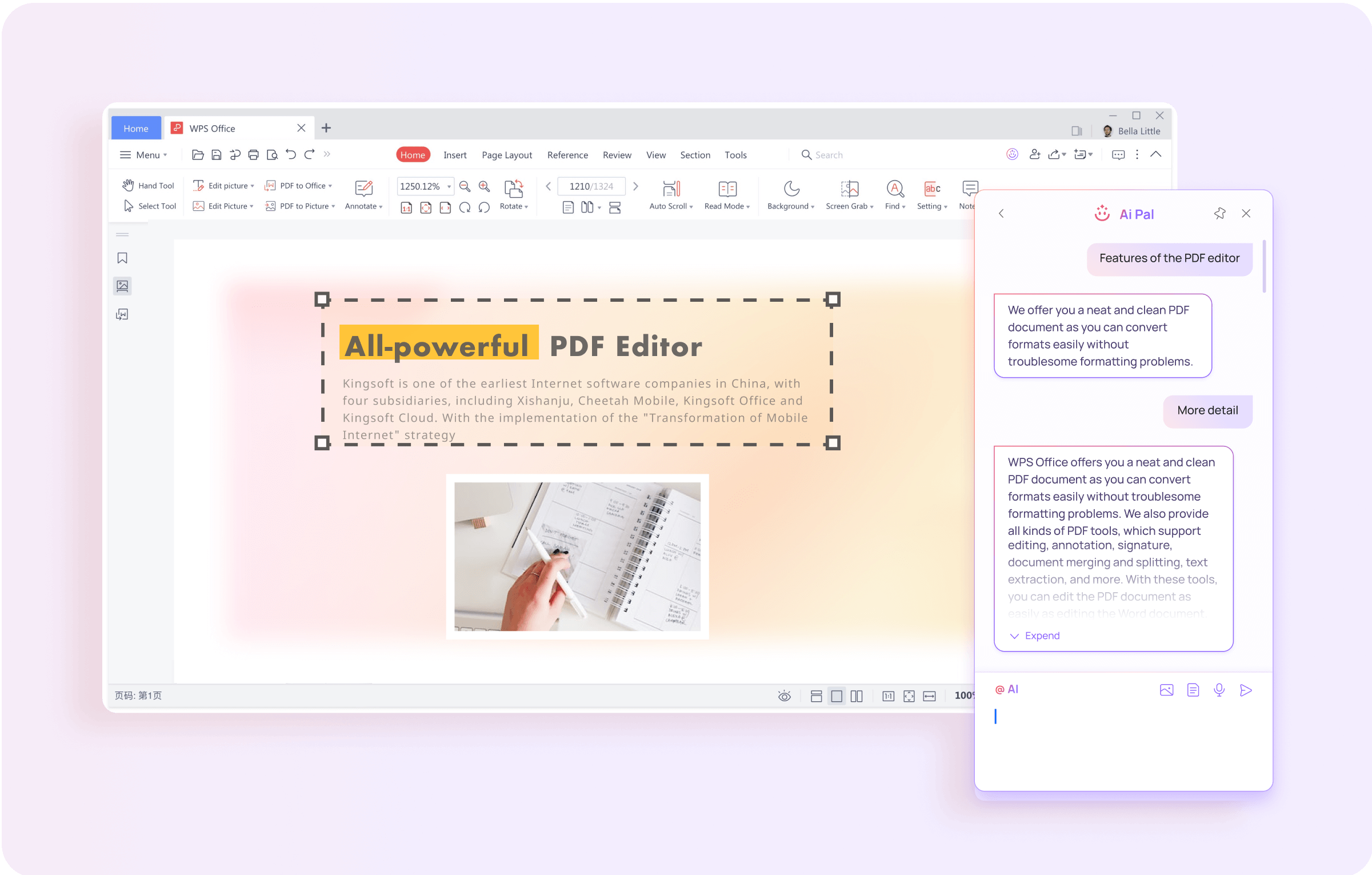Switch to Read Mode
The width and height of the screenshot is (1372, 875).
[727, 195]
